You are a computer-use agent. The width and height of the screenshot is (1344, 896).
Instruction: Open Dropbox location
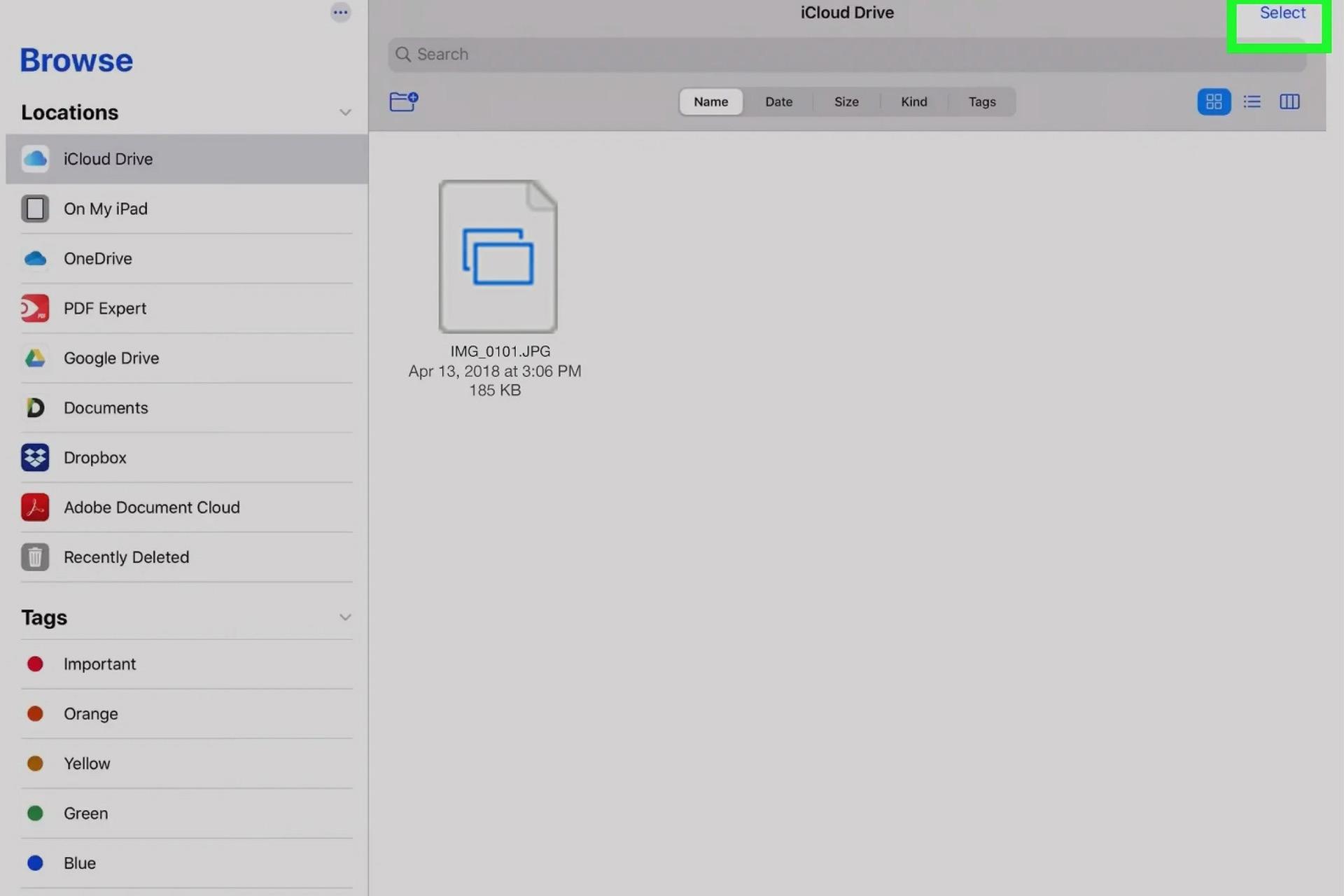tap(187, 457)
